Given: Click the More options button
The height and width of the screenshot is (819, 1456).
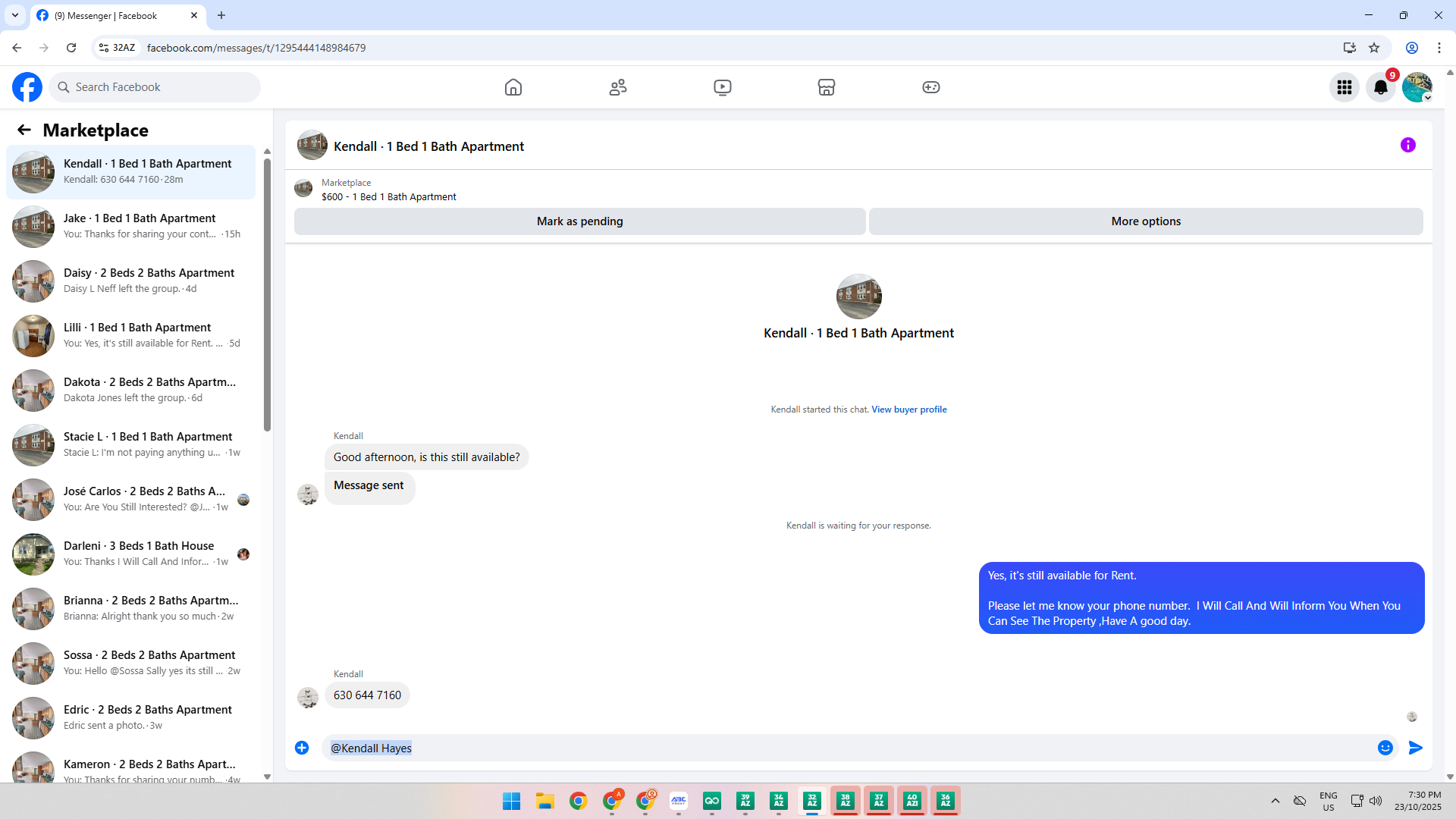Looking at the screenshot, I should (x=1146, y=221).
